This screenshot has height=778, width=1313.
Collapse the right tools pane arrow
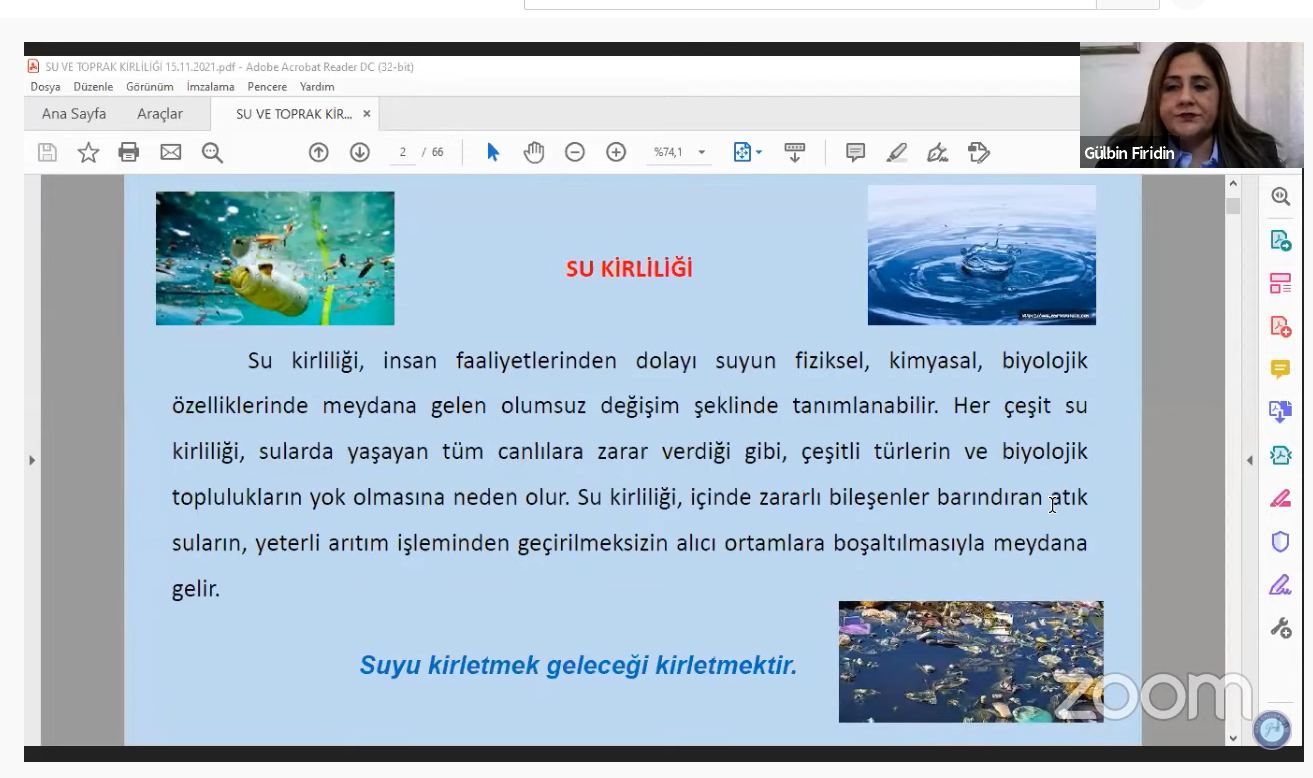[x=1249, y=460]
